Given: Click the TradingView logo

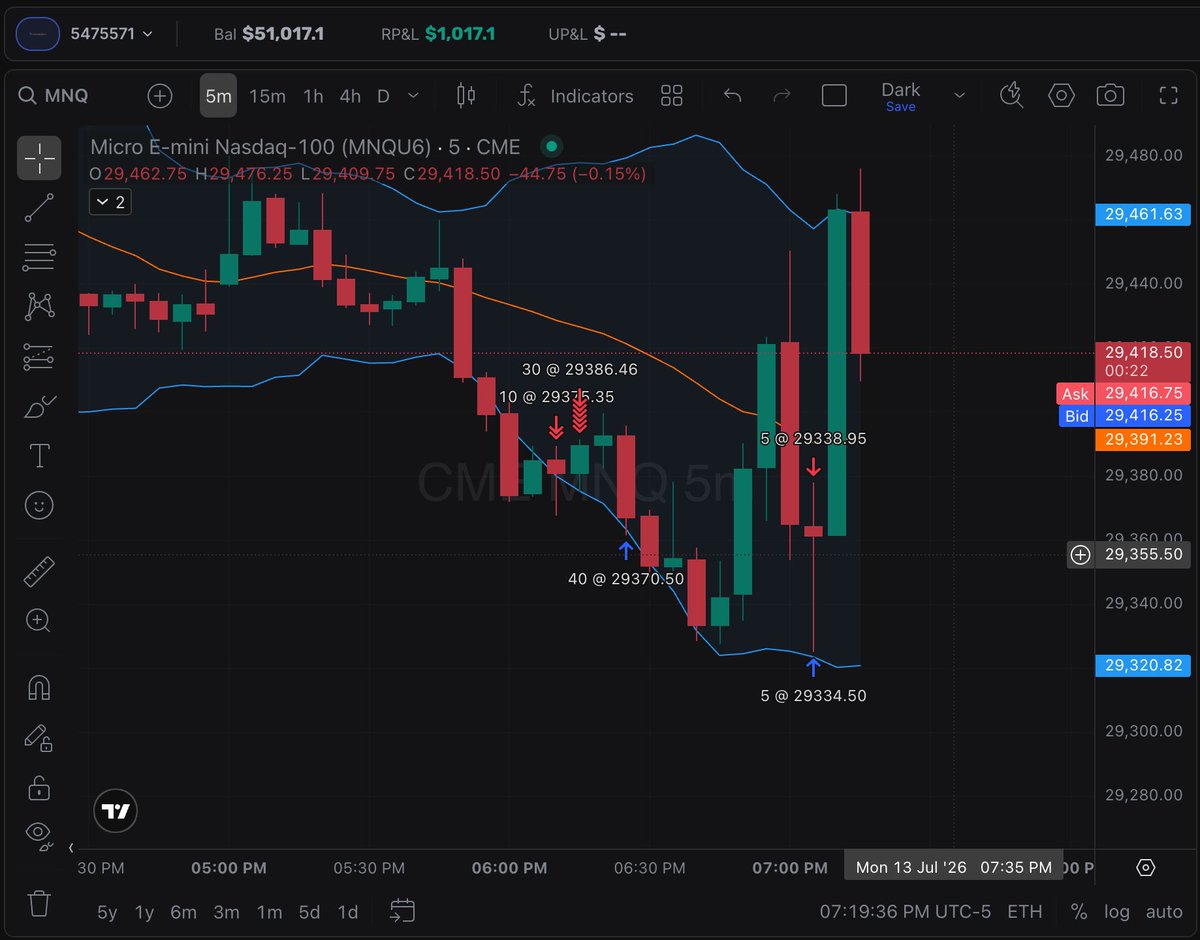Looking at the screenshot, I should point(116,812).
